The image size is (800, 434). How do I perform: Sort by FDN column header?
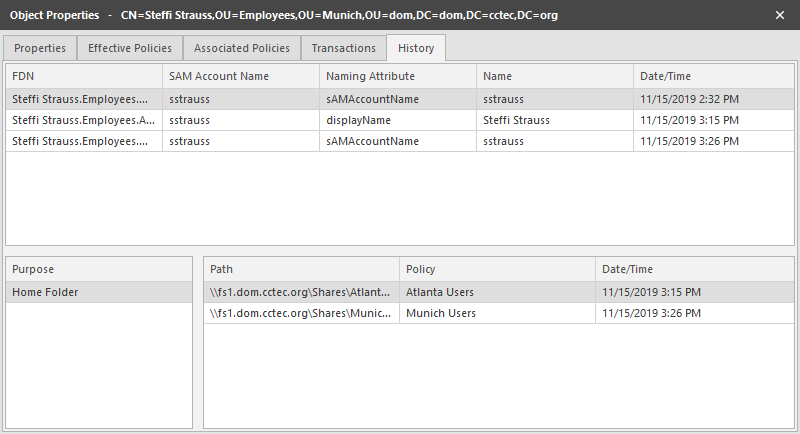pos(84,76)
